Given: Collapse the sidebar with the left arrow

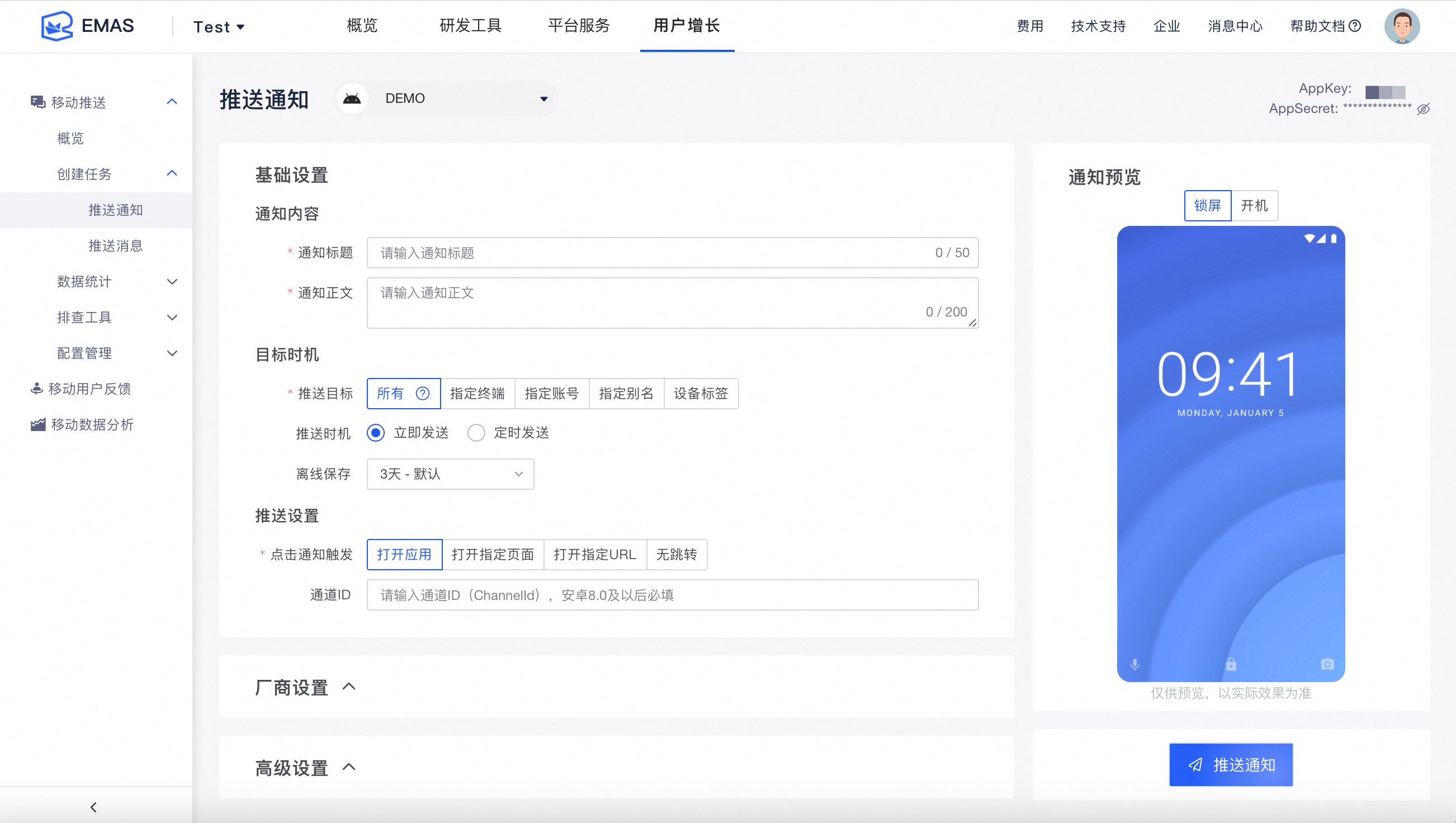Looking at the screenshot, I should point(94,807).
